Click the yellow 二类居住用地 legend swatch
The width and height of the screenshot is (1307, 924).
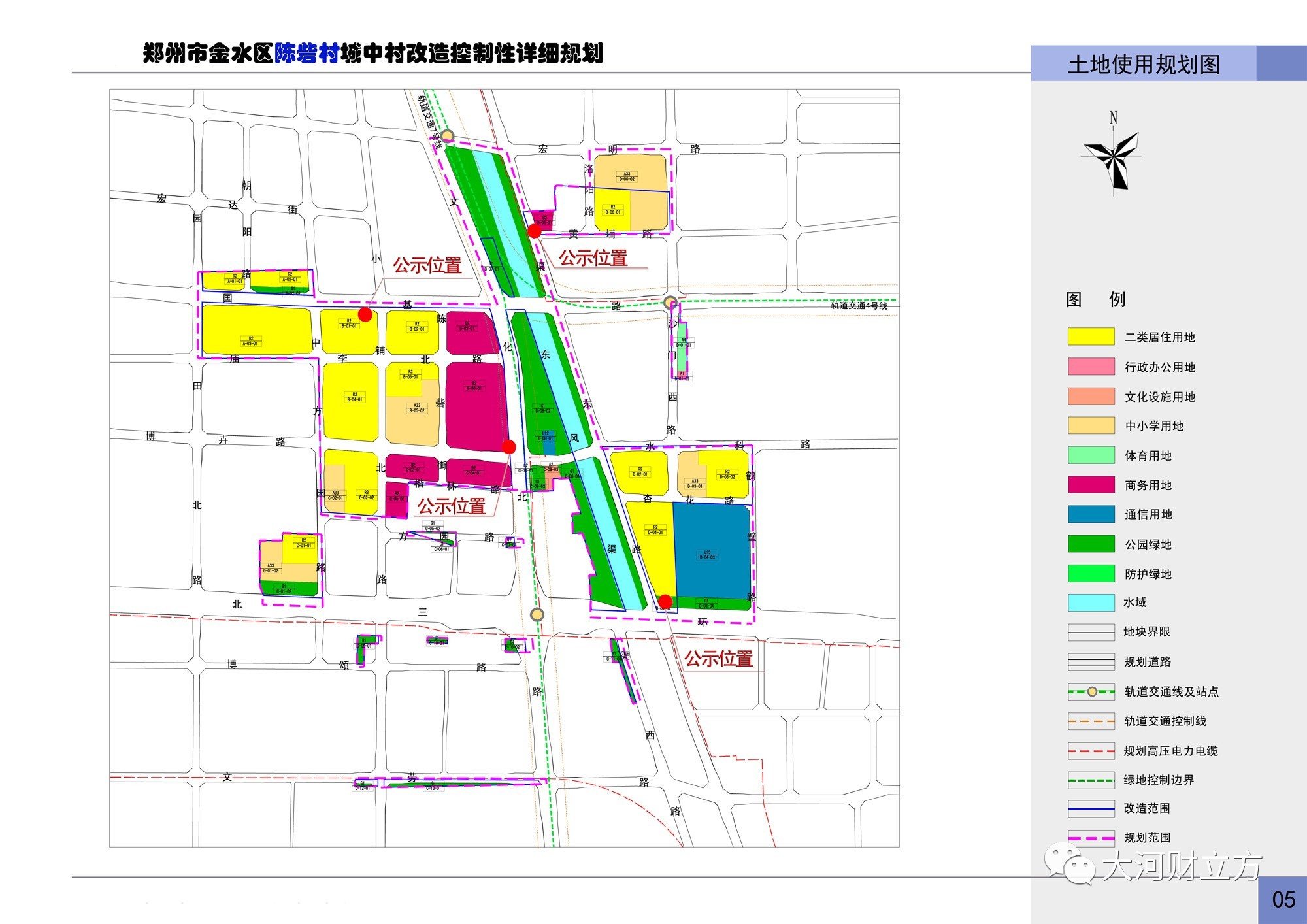pyautogui.click(x=1091, y=337)
